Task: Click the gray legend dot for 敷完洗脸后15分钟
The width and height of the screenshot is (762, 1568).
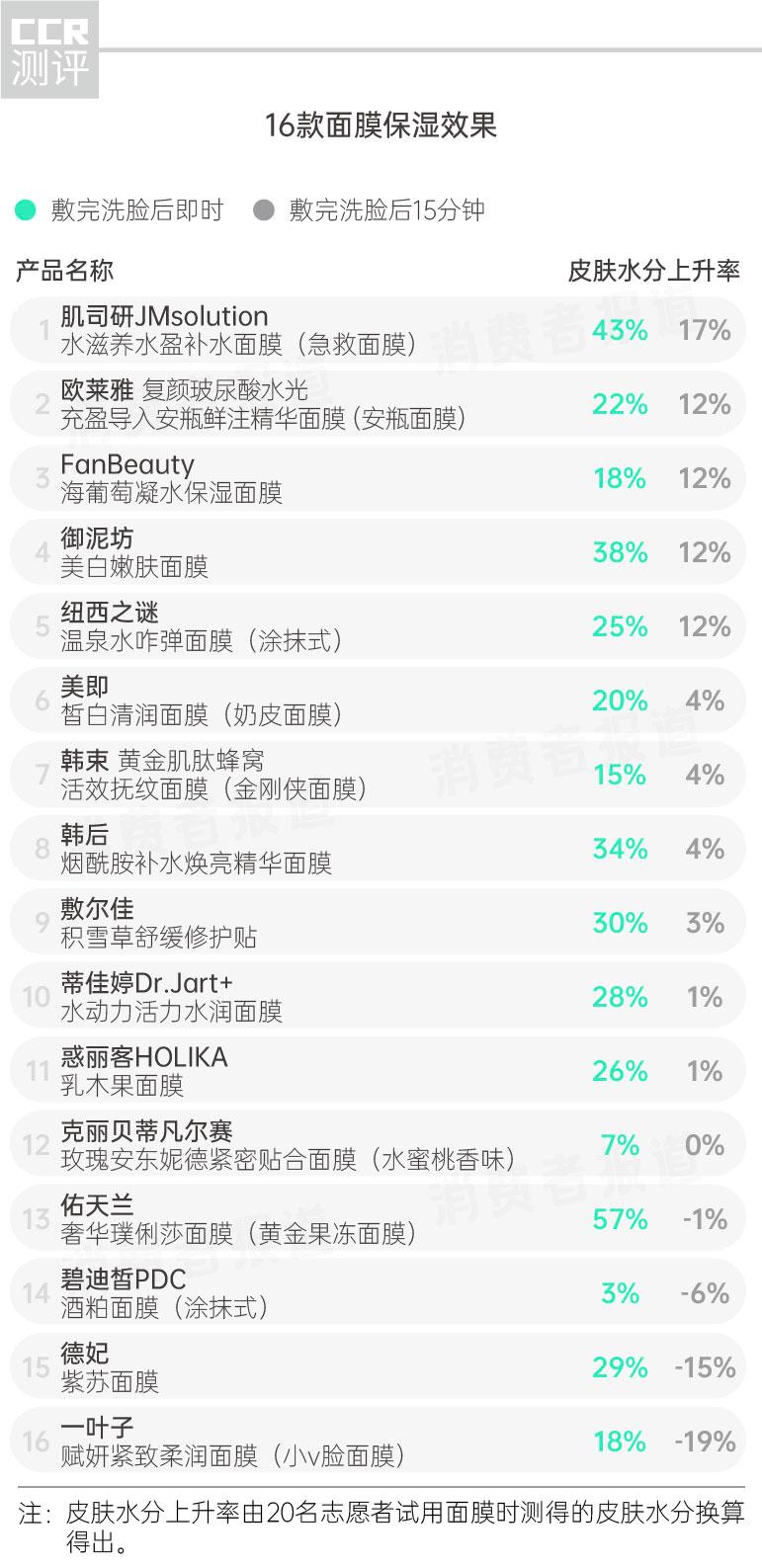Action: [x=263, y=210]
